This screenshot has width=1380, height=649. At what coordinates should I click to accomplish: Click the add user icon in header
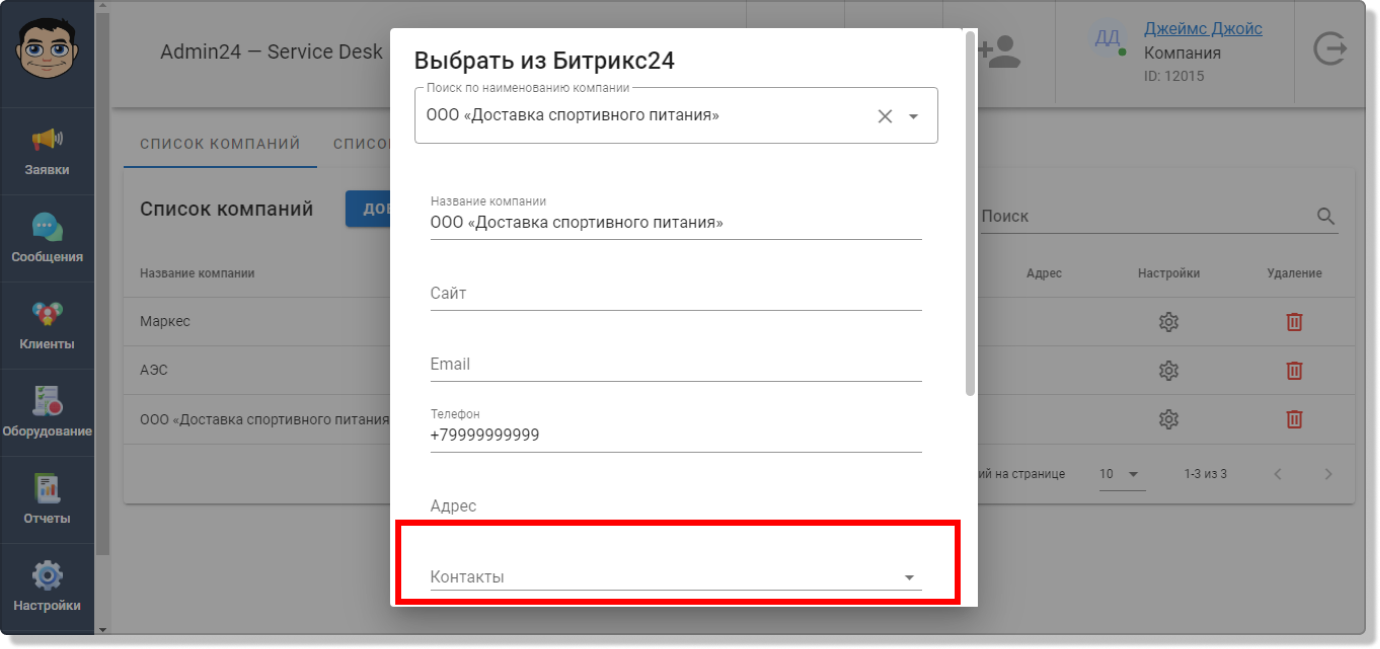[998, 52]
